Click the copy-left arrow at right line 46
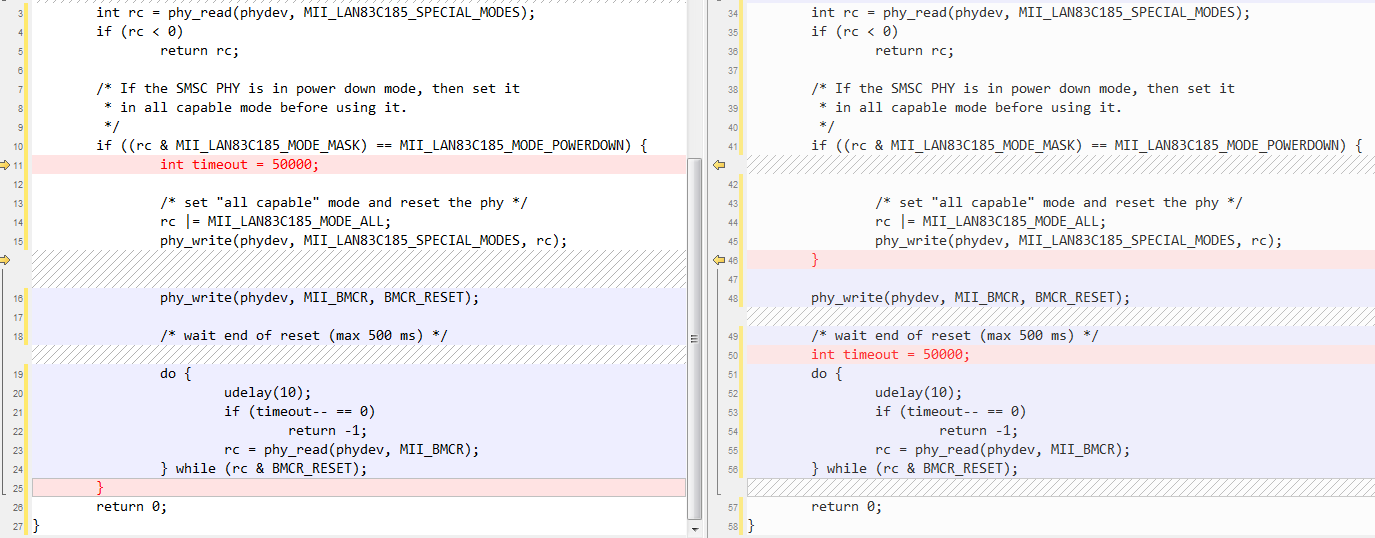This screenshot has height=538, width=1375. (x=718, y=260)
